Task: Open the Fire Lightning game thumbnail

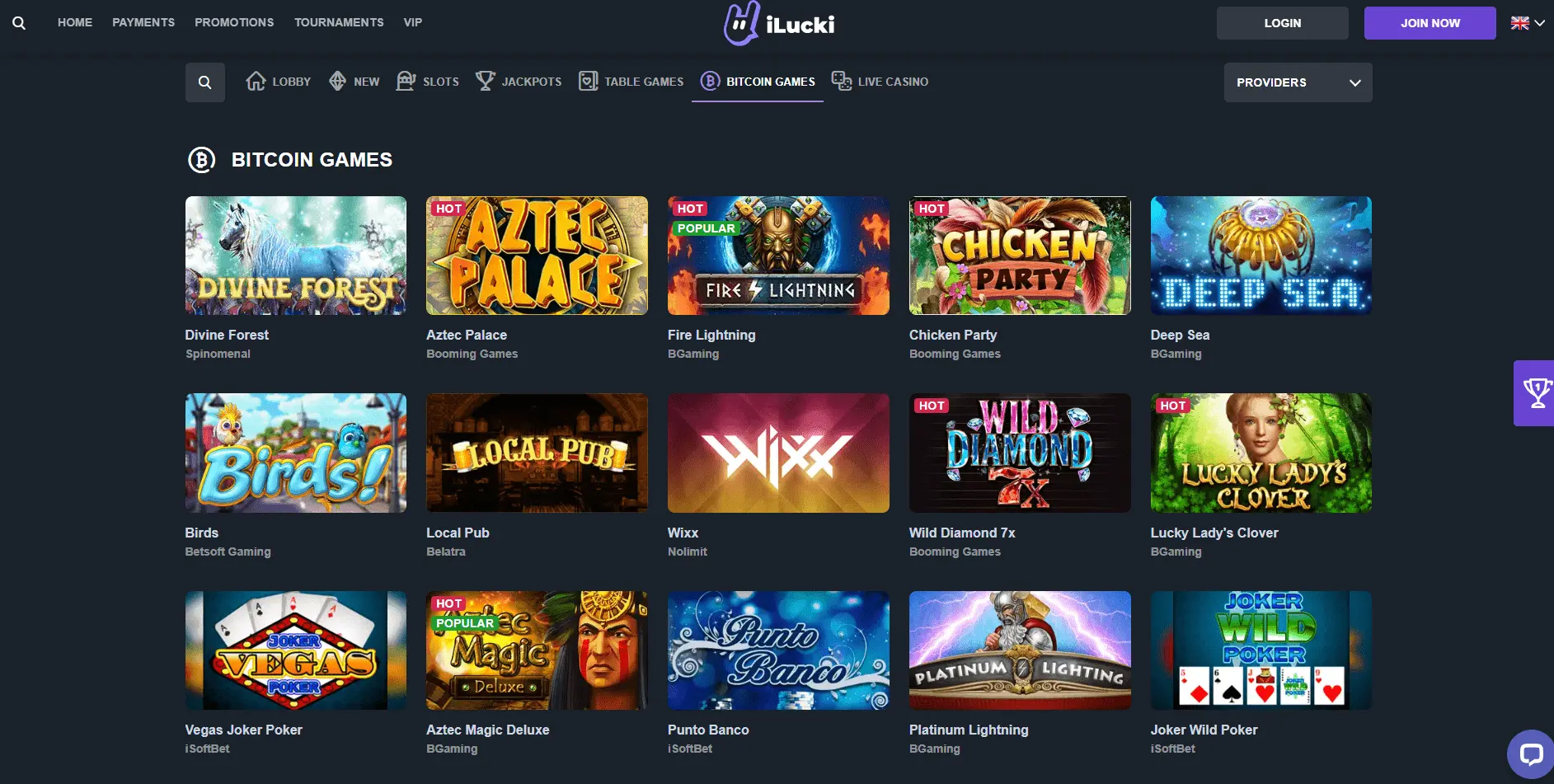Action: (778, 256)
